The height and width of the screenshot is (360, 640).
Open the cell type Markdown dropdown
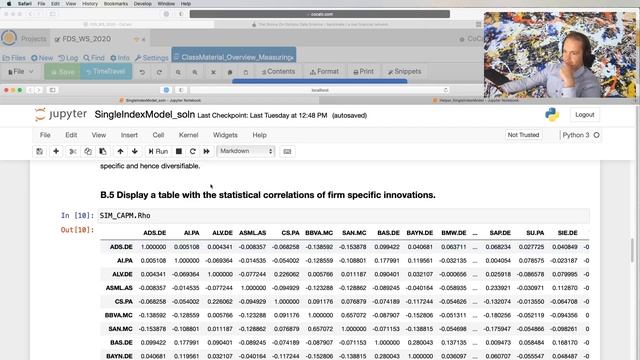(246, 151)
